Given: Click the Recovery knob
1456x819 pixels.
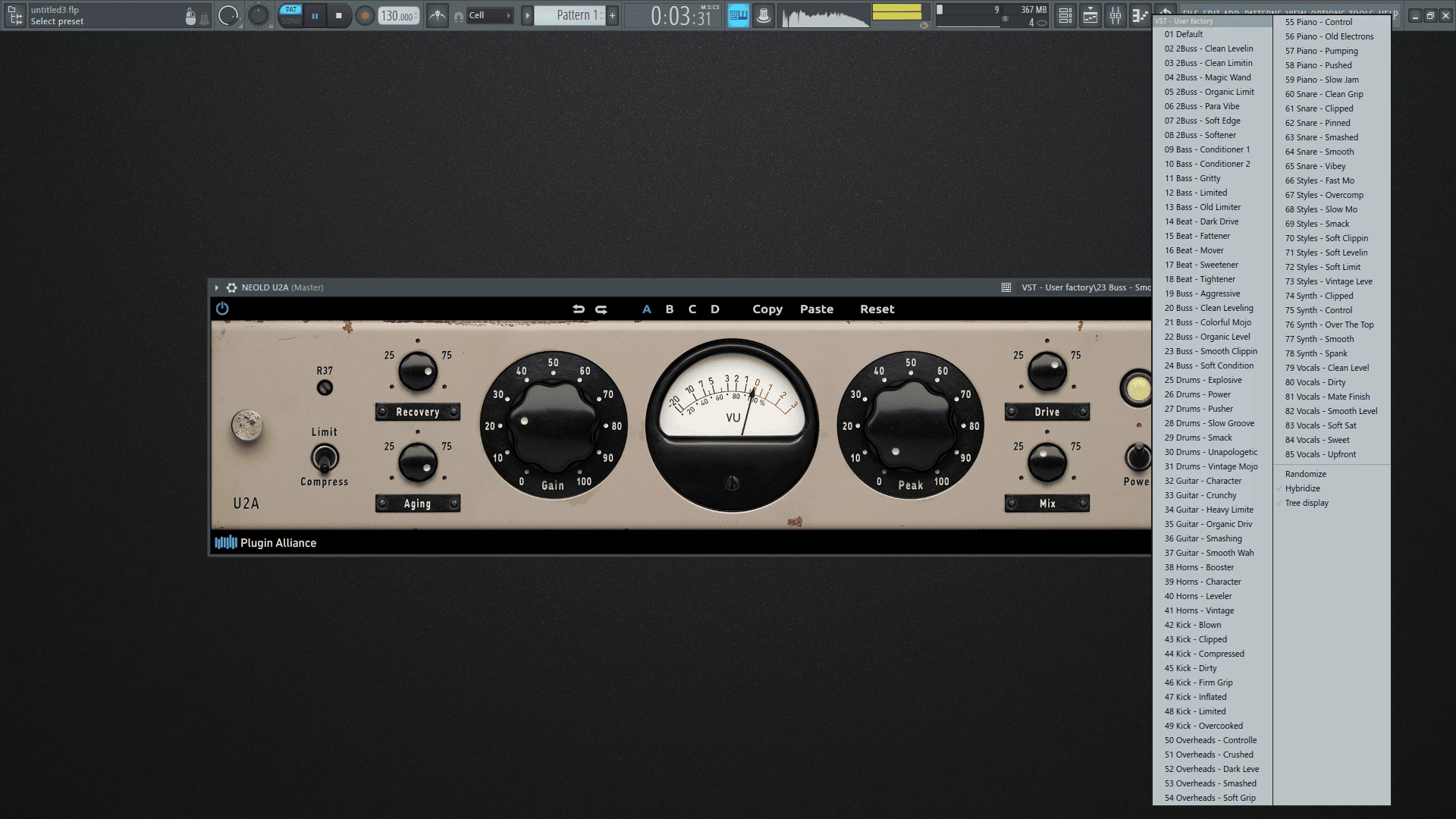Looking at the screenshot, I should (x=418, y=372).
